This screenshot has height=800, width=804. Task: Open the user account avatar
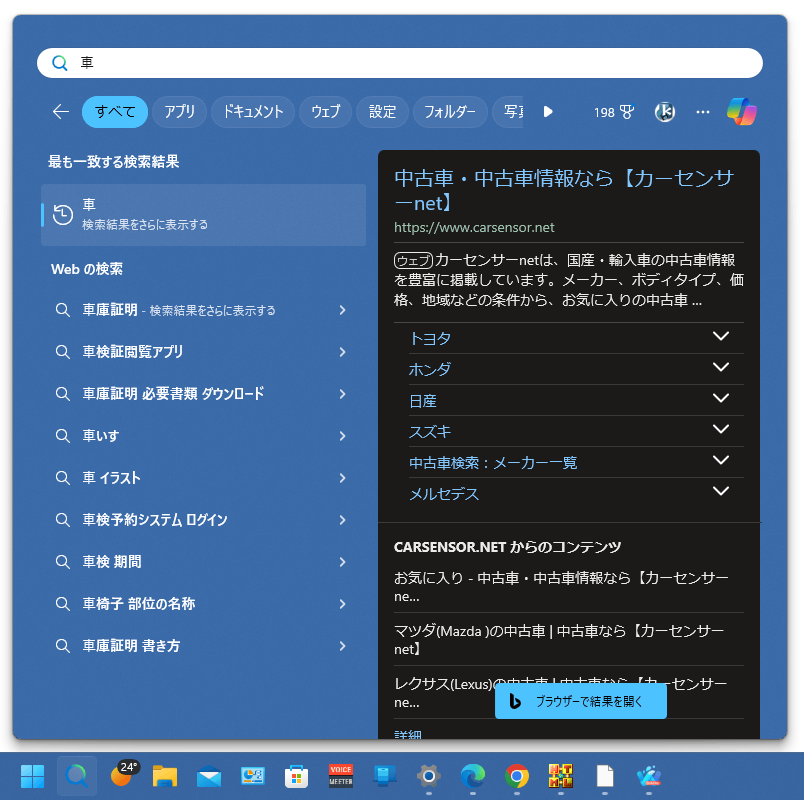pyautogui.click(x=665, y=112)
